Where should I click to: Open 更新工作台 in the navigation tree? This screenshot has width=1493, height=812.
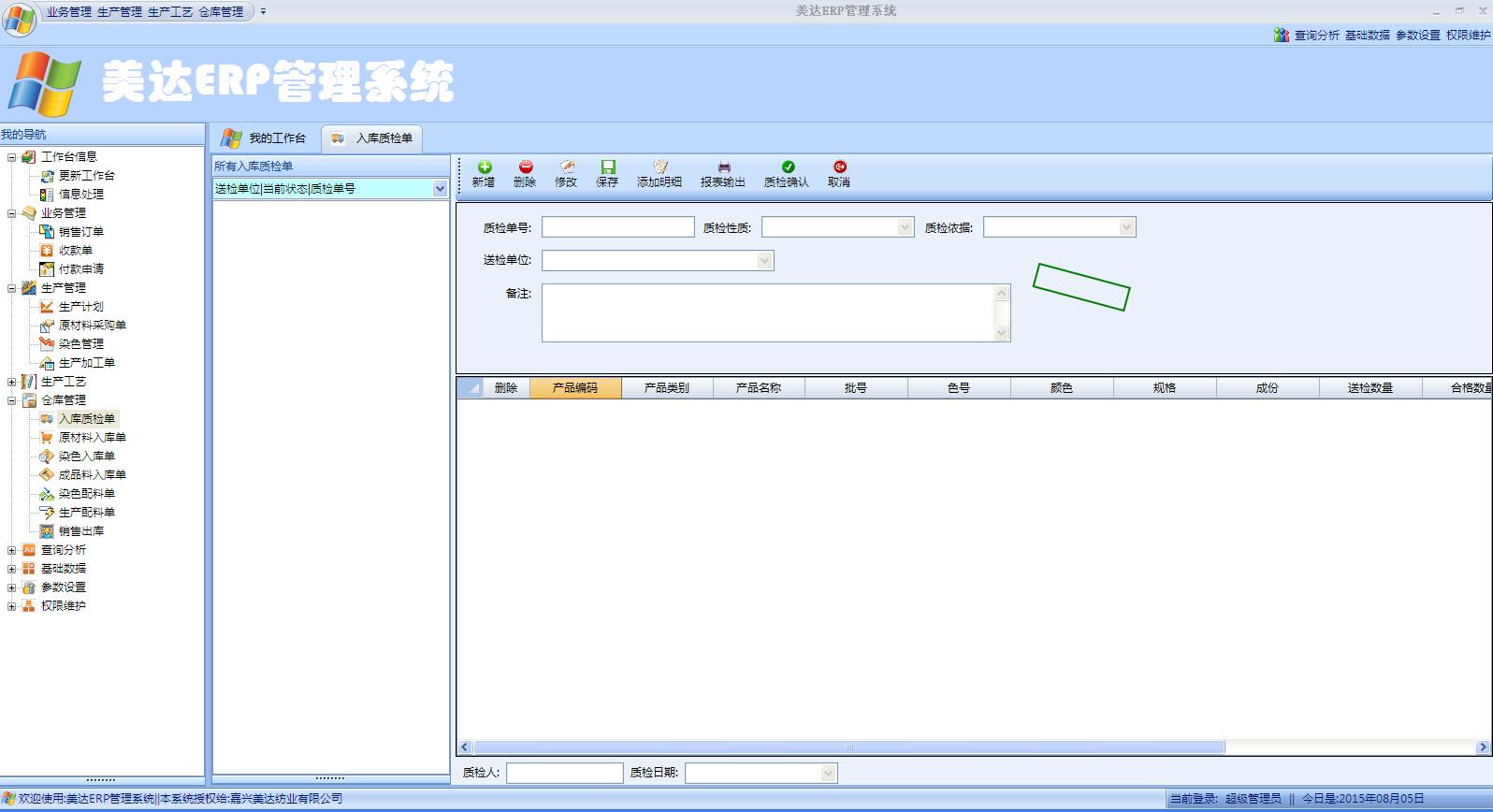point(87,175)
